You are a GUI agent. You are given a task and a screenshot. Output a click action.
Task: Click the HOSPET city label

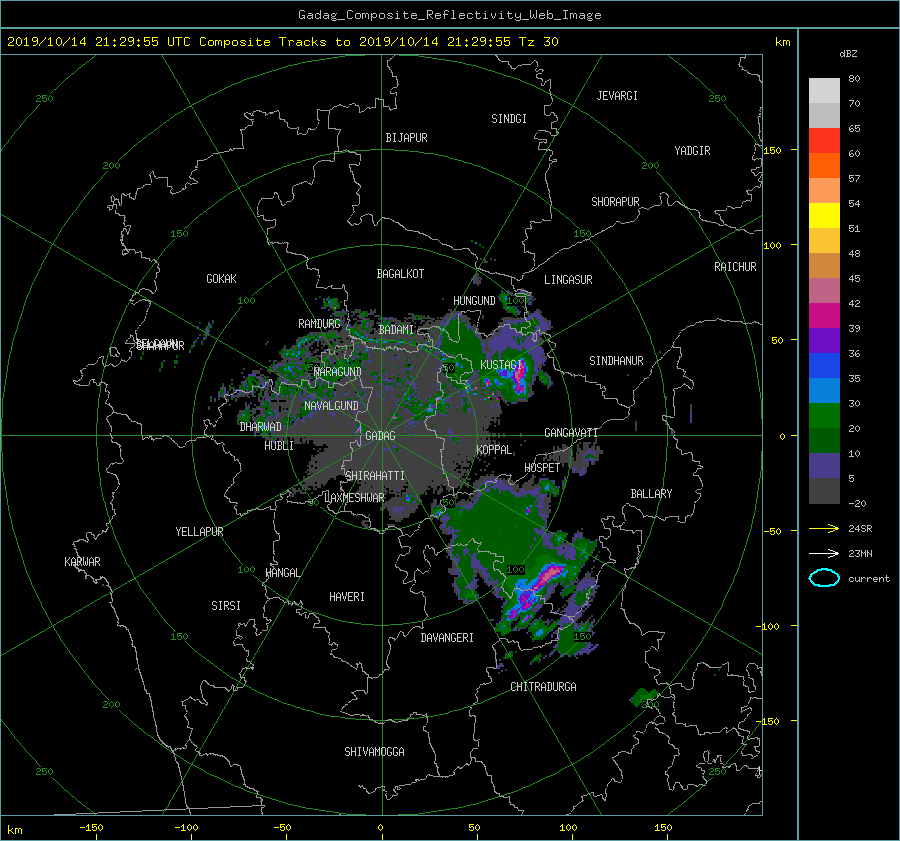[x=542, y=468]
